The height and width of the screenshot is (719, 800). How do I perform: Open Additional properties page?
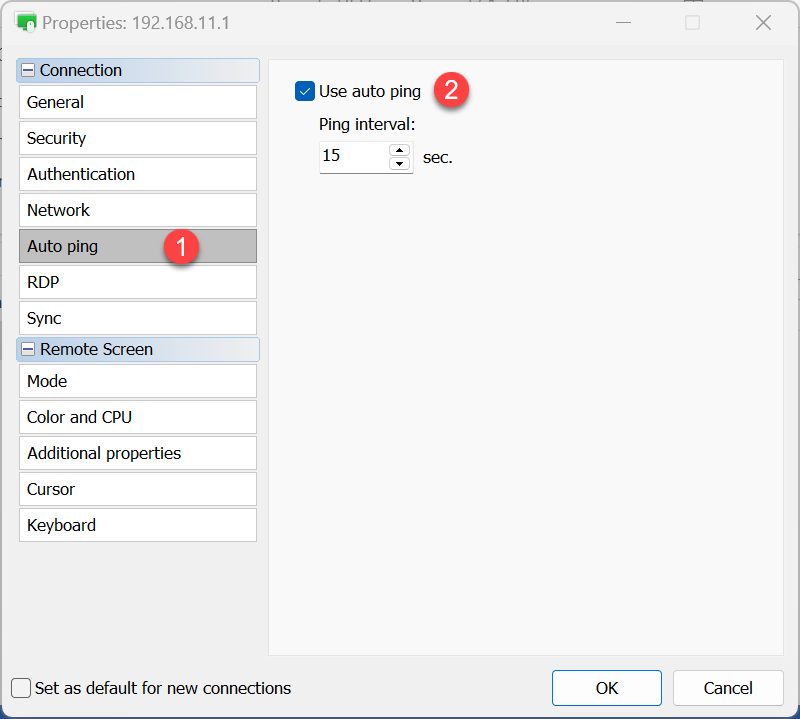pos(137,453)
